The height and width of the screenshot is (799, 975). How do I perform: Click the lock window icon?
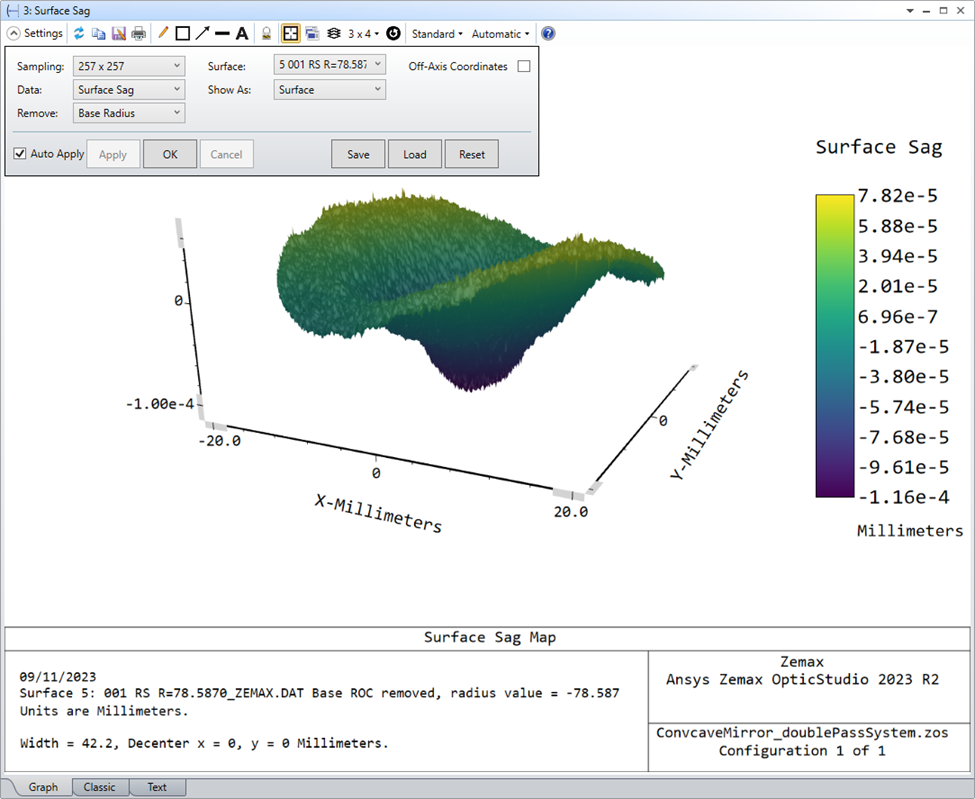266,34
